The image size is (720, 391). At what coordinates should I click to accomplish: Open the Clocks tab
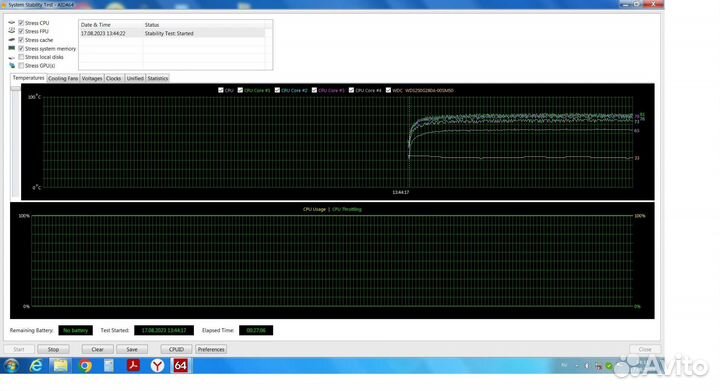(x=113, y=78)
